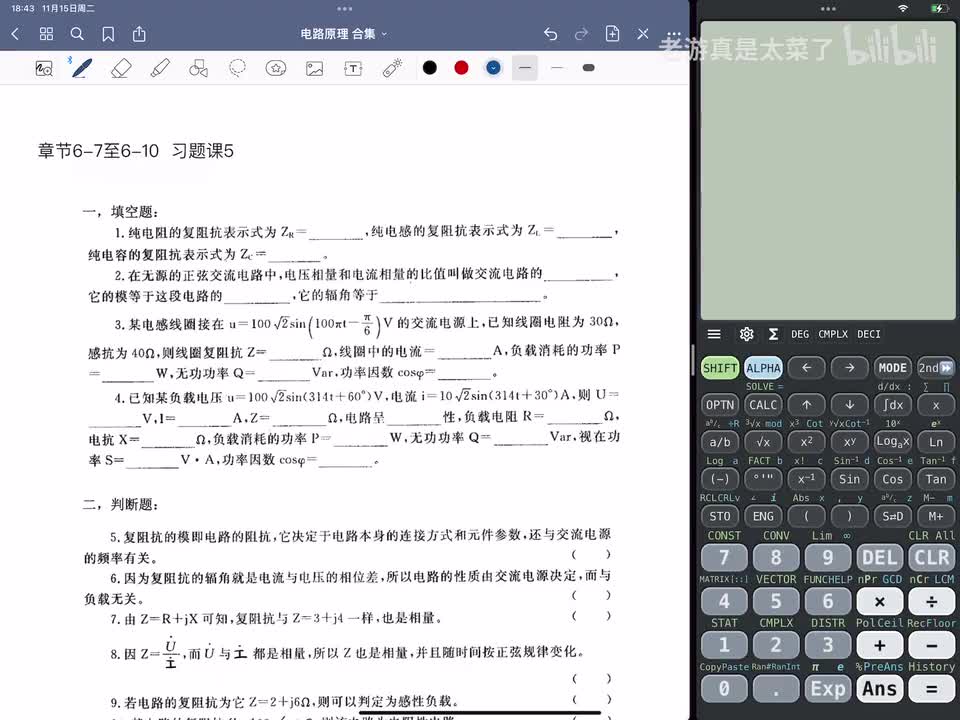Tap the ENG key
Image resolution: width=960 pixels, height=720 pixels.
pyautogui.click(x=763, y=516)
